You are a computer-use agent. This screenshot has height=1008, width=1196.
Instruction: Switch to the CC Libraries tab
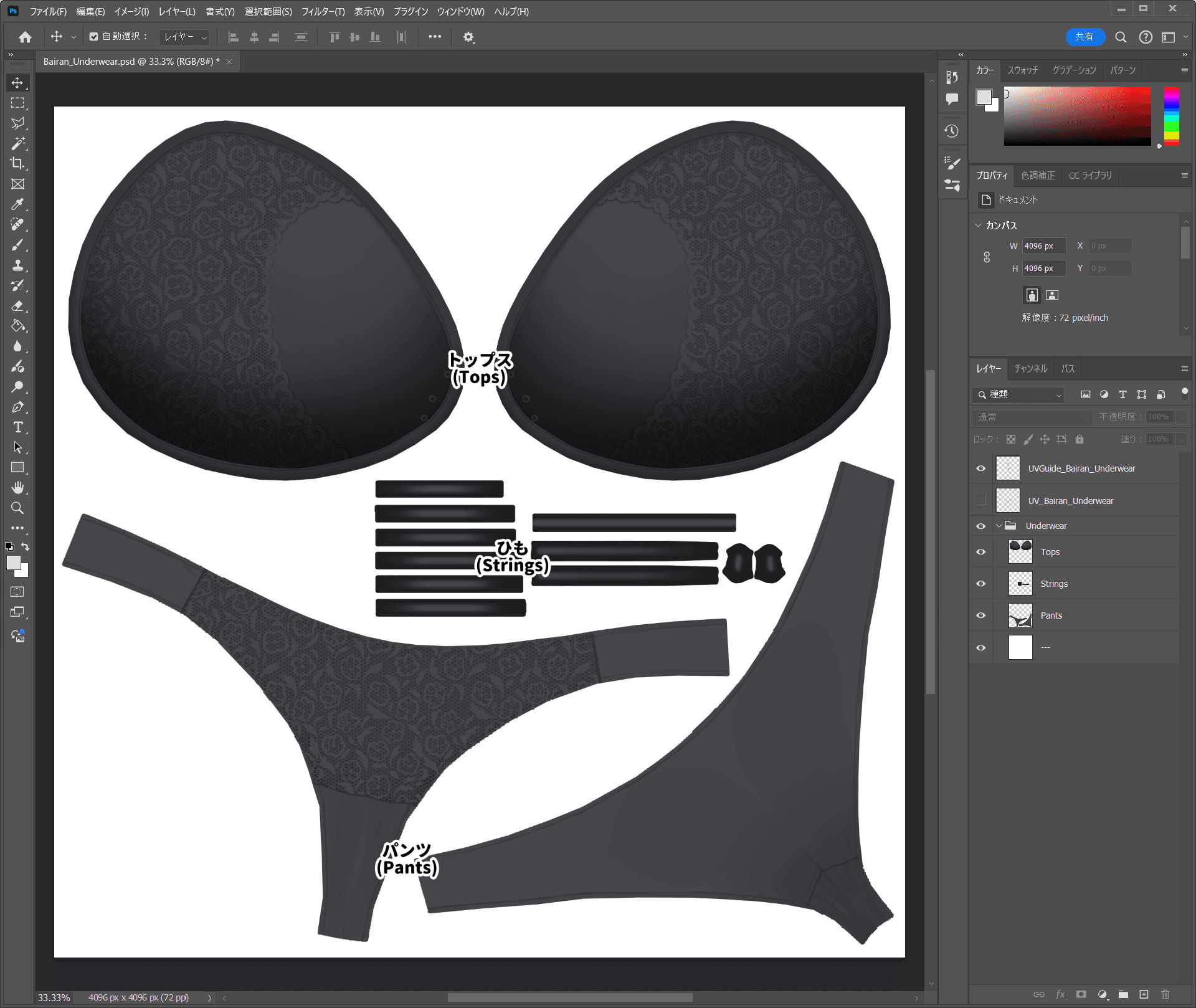point(1090,176)
